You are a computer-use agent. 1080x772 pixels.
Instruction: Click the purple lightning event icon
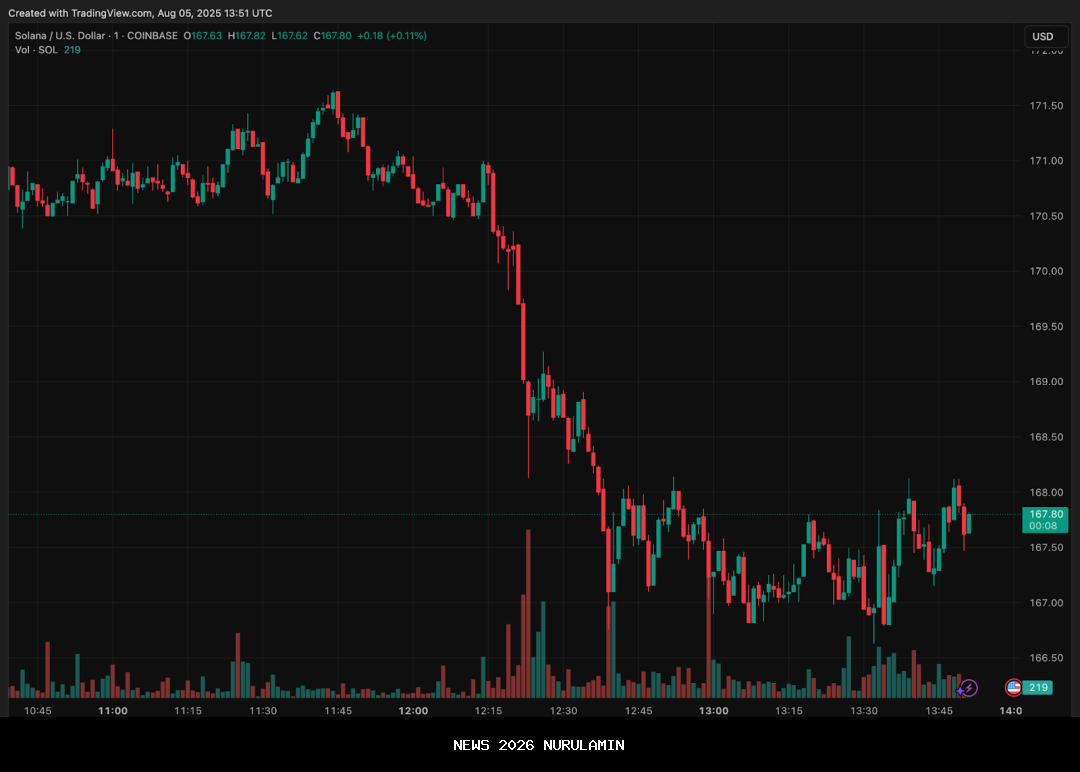(x=968, y=688)
